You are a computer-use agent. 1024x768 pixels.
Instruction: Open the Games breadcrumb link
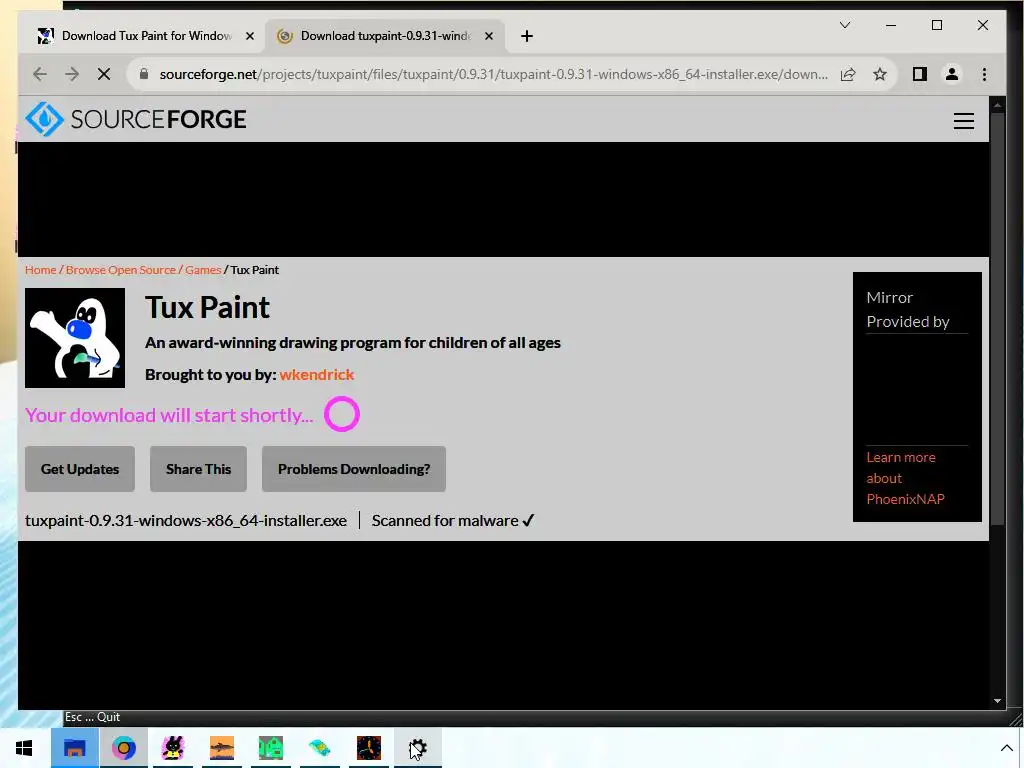point(203,270)
